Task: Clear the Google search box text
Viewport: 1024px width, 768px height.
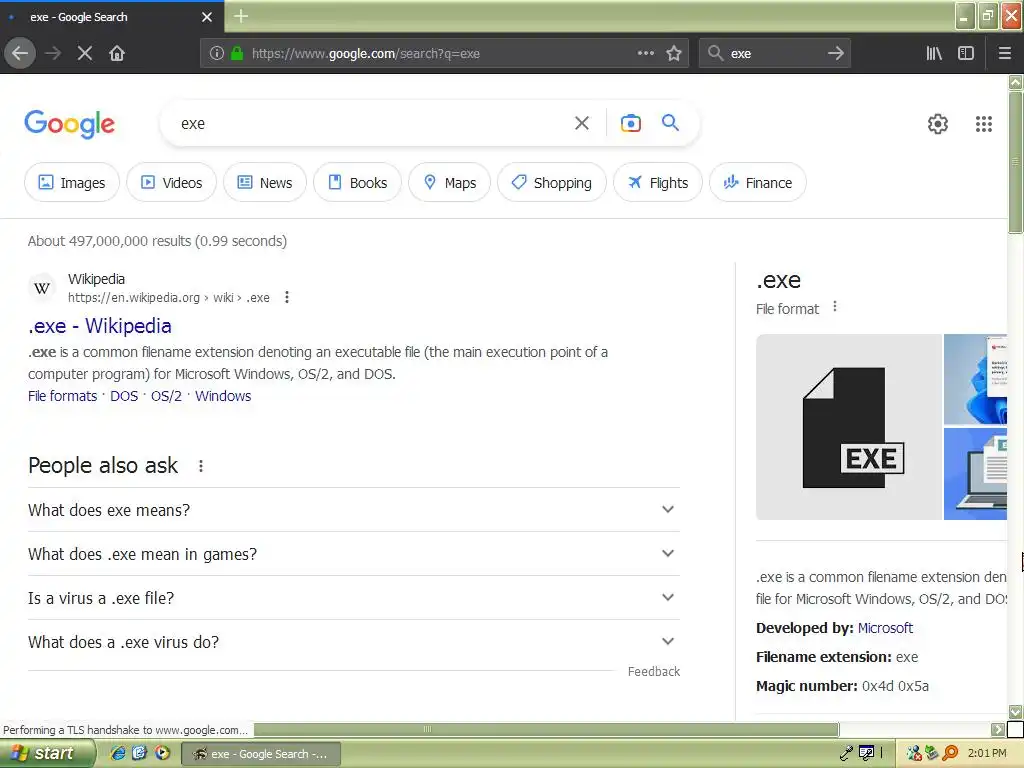Action: (x=581, y=123)
